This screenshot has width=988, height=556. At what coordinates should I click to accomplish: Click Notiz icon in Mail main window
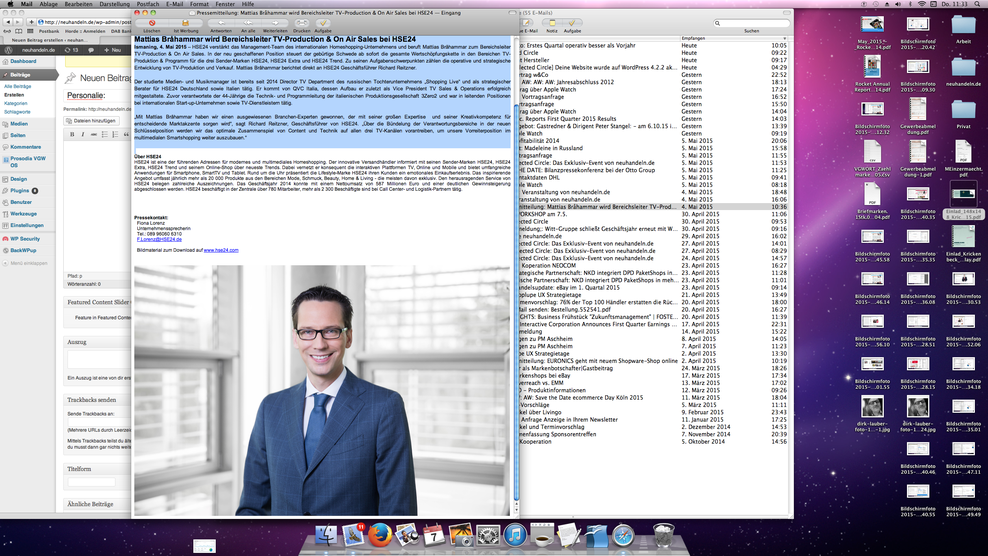[x=552, y=23]
